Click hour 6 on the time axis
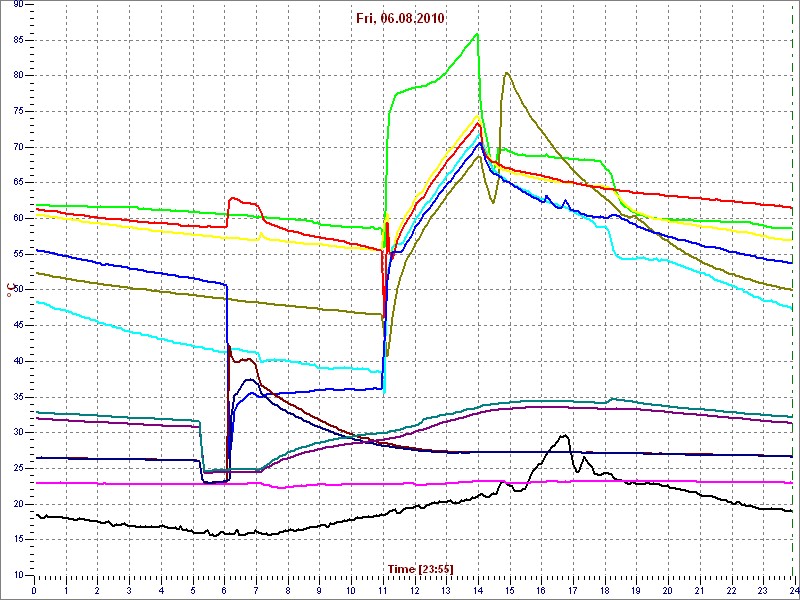Viewport: 800px width, 600px height. point(224,591)
